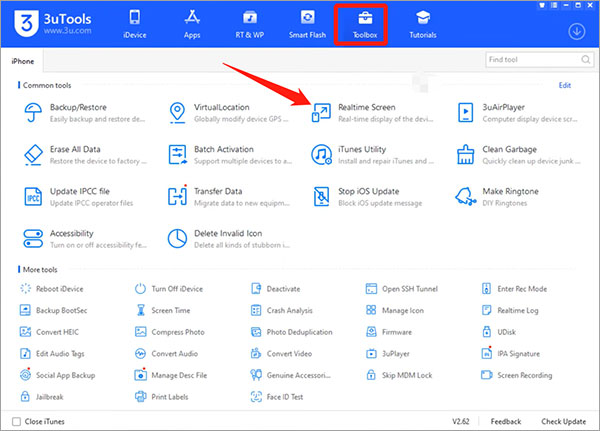Open the iPhone device tab
Viewport: 600px width, 431px height.
click(x=24, y=61)
